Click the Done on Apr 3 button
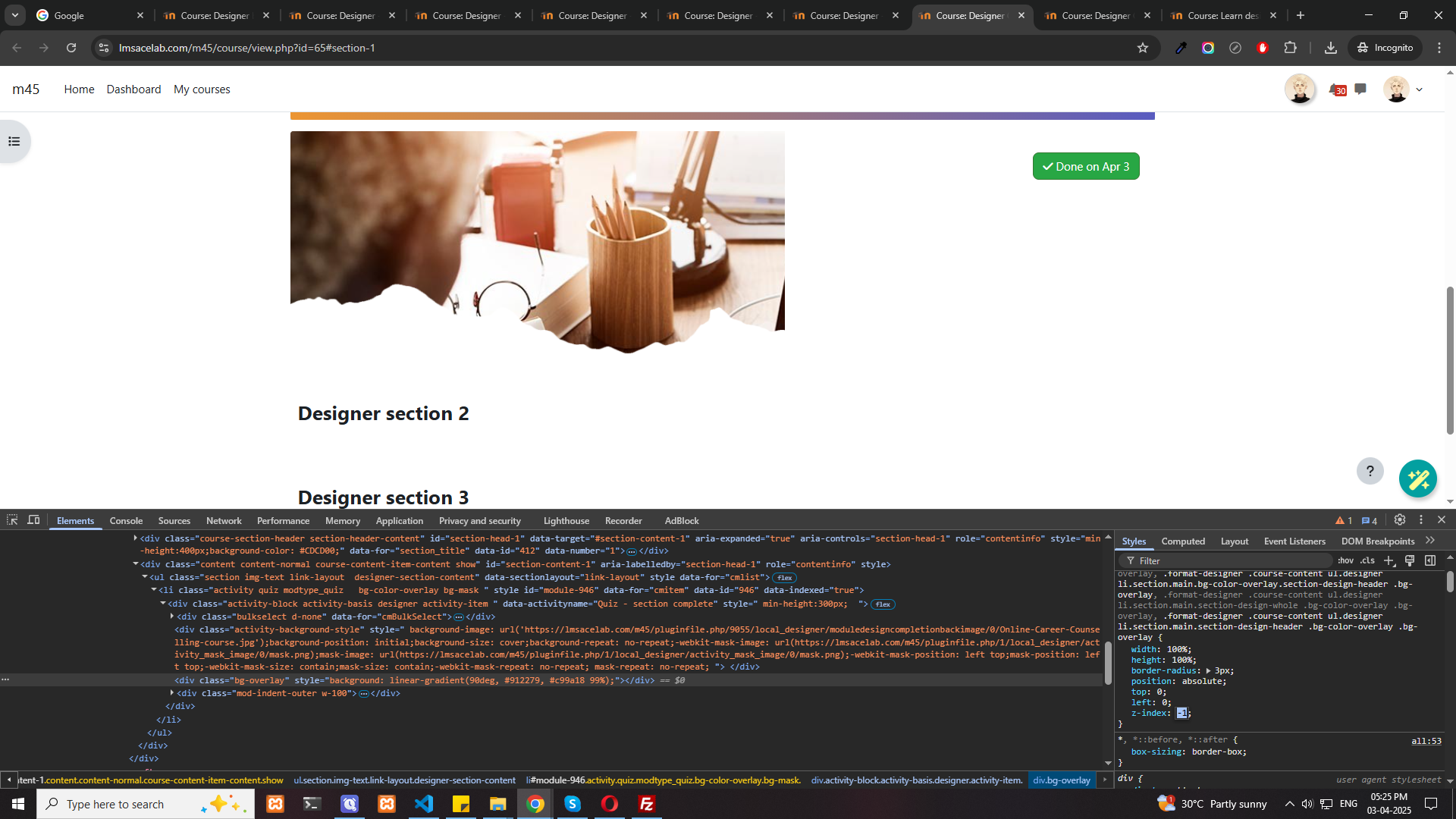This screenshot has height=819, width=1456. (1085, 167)
